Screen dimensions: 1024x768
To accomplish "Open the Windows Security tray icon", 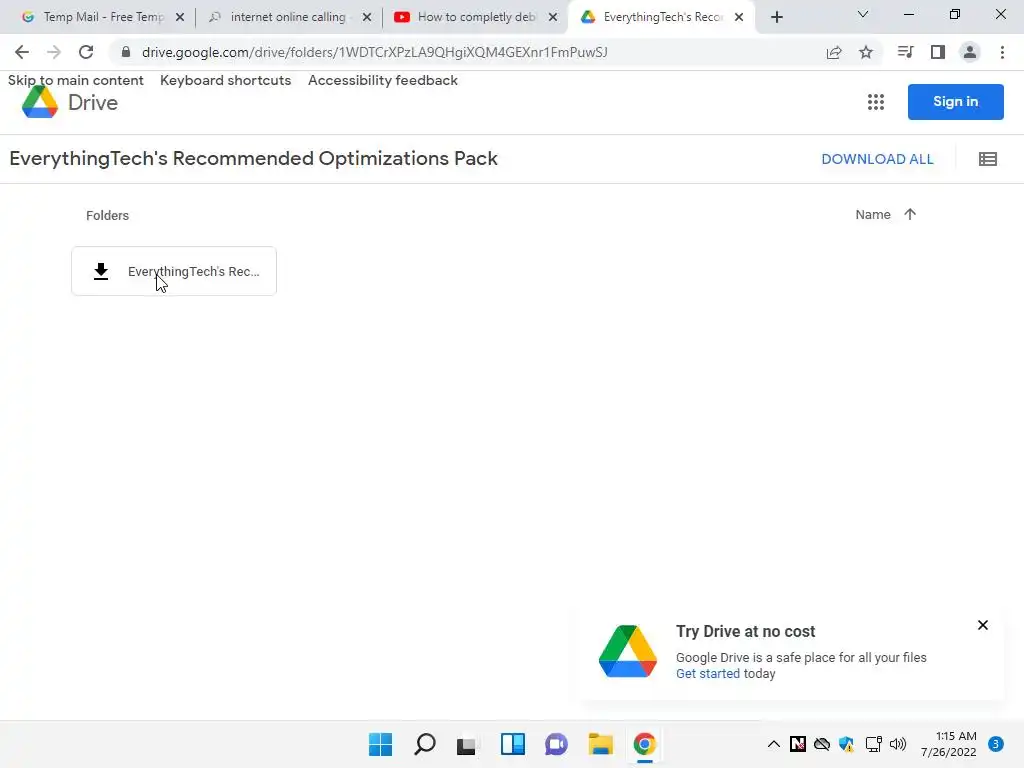I will tap(846, 744).
